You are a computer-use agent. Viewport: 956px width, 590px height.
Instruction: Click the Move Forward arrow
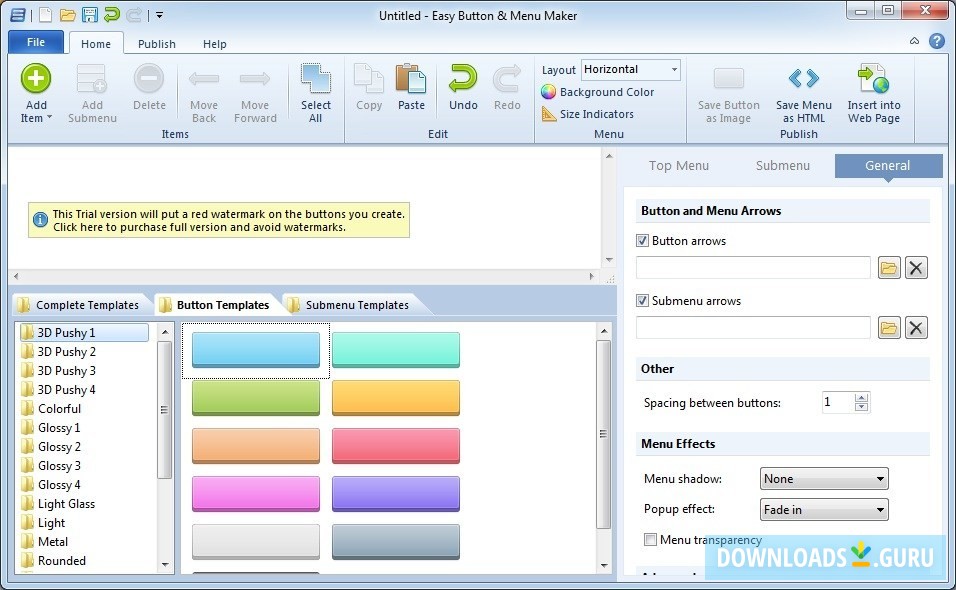(255, 79)
